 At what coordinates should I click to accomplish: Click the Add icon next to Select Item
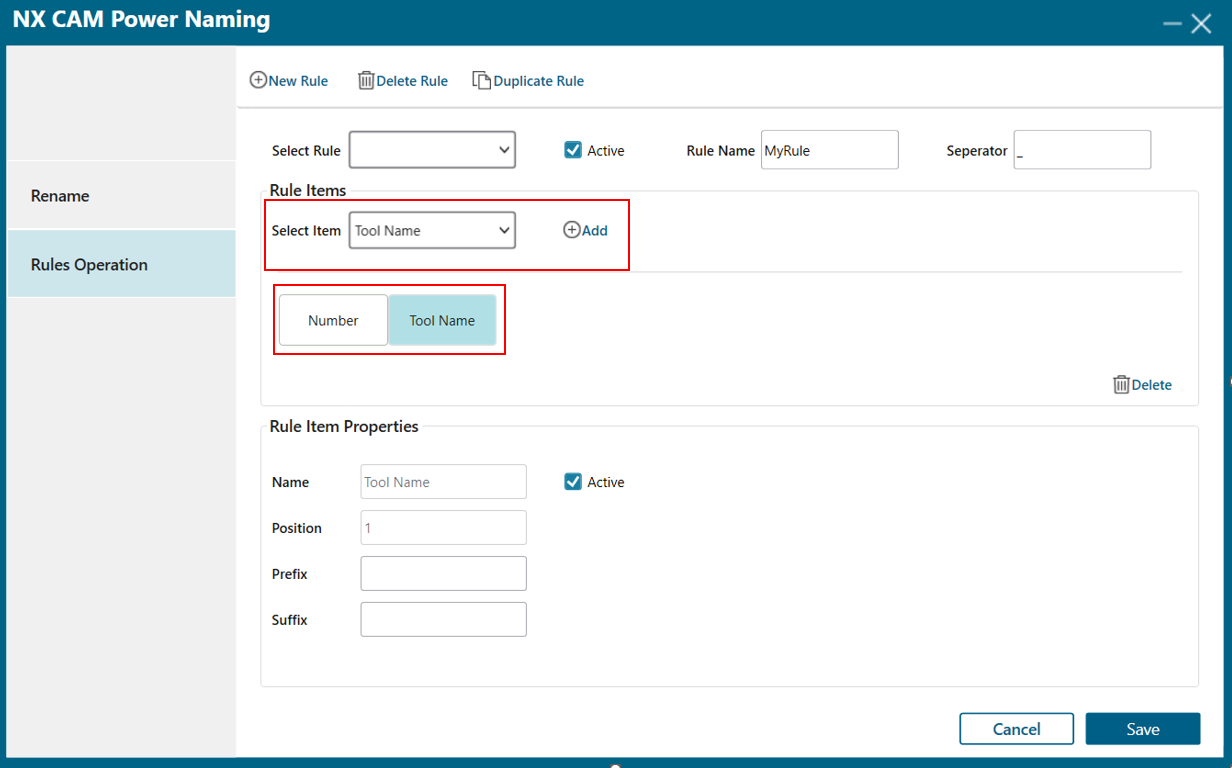571,230
